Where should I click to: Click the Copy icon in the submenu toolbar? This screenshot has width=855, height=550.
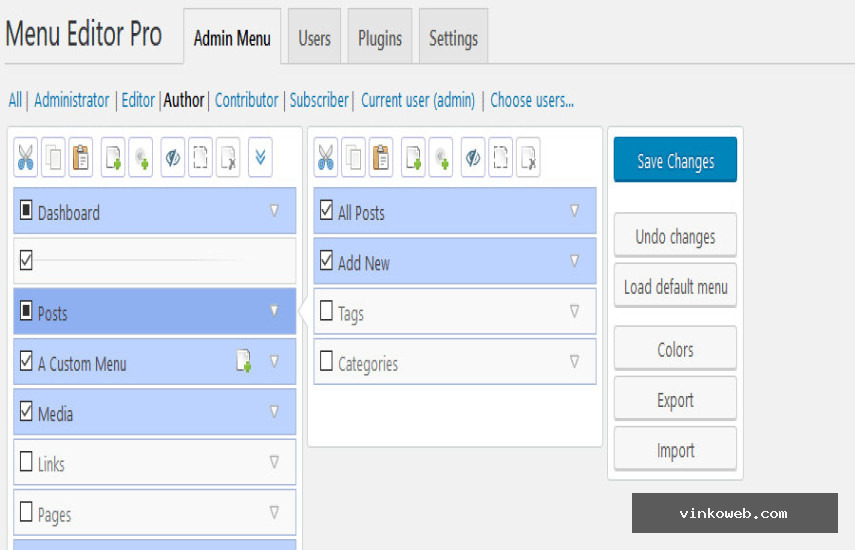(353, 158)
